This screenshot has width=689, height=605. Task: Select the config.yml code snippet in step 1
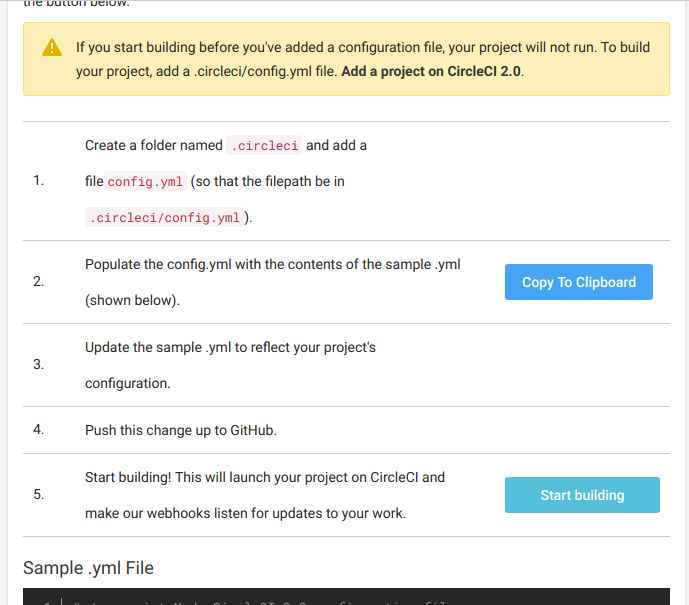click(x=145, y=181)
